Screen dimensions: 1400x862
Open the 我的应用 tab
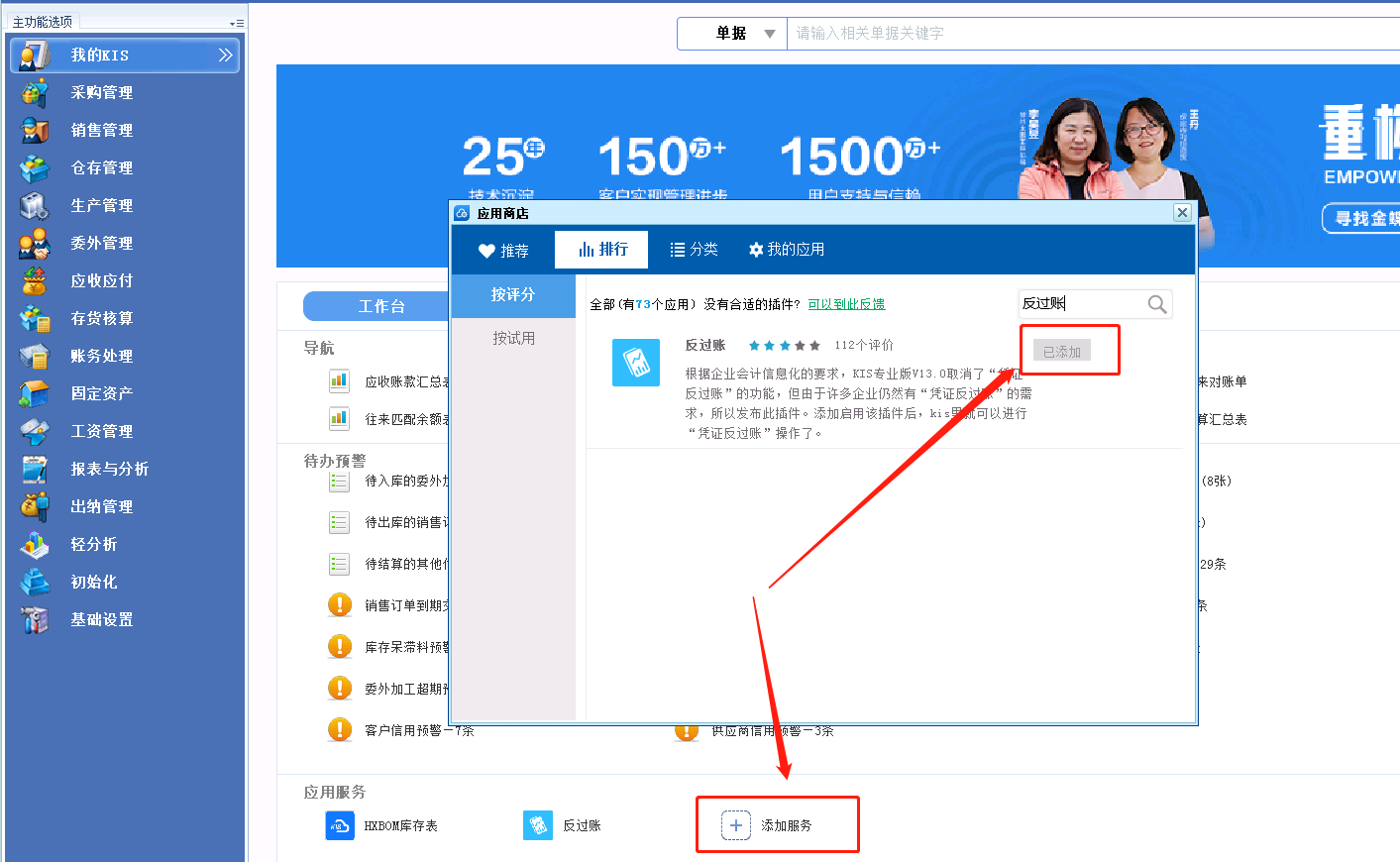pyautogui.click(x=787, y=250)
